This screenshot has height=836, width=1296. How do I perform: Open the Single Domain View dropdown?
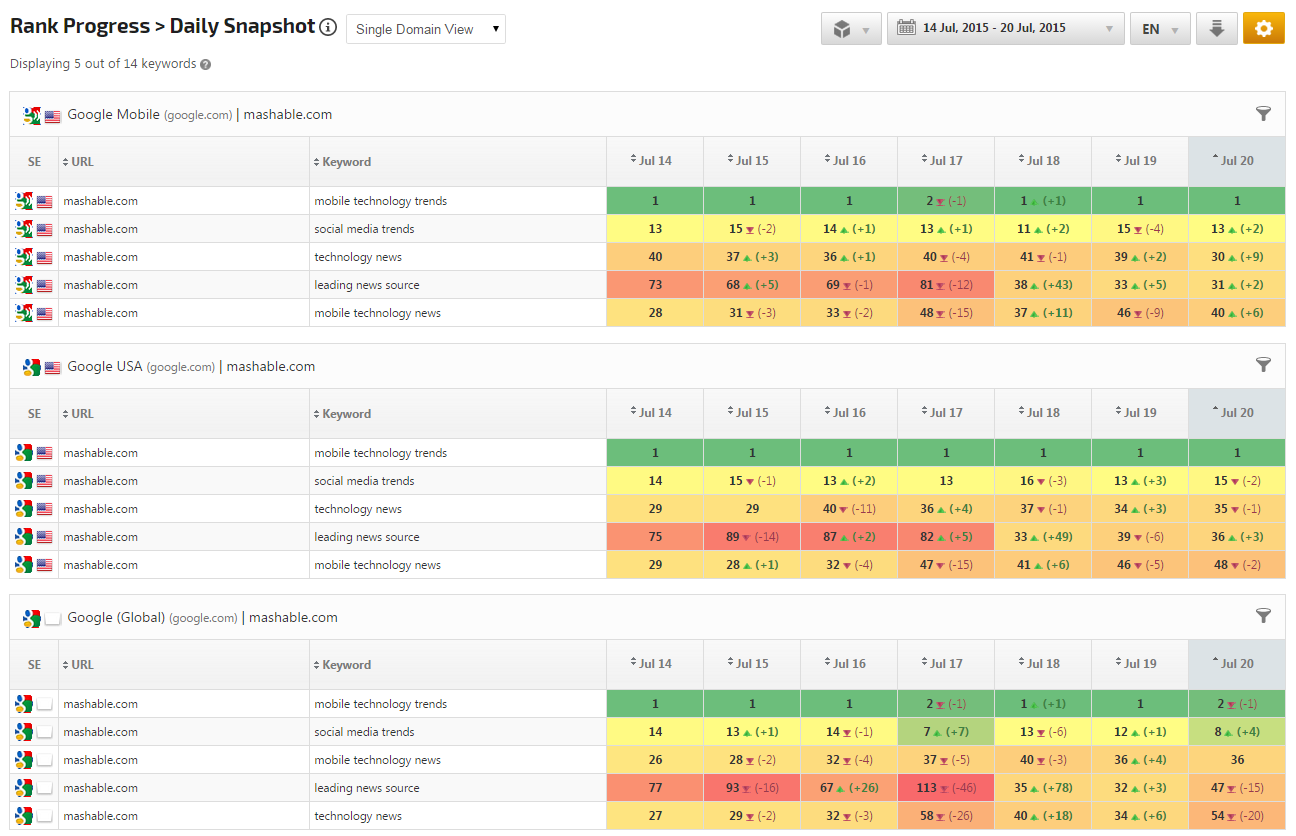click(x=425, y=29)
